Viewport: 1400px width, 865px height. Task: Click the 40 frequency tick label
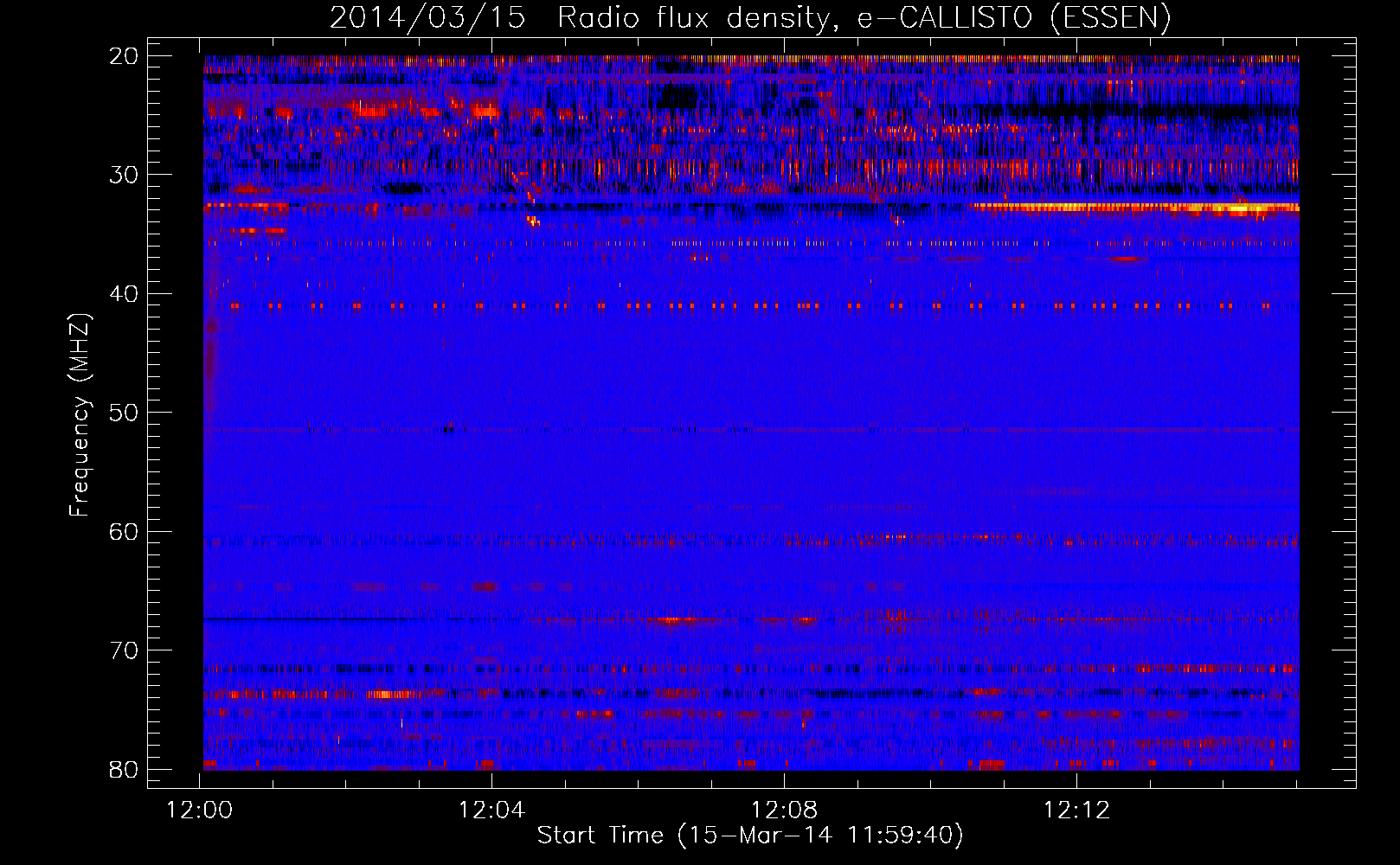(x=124, y=294)
